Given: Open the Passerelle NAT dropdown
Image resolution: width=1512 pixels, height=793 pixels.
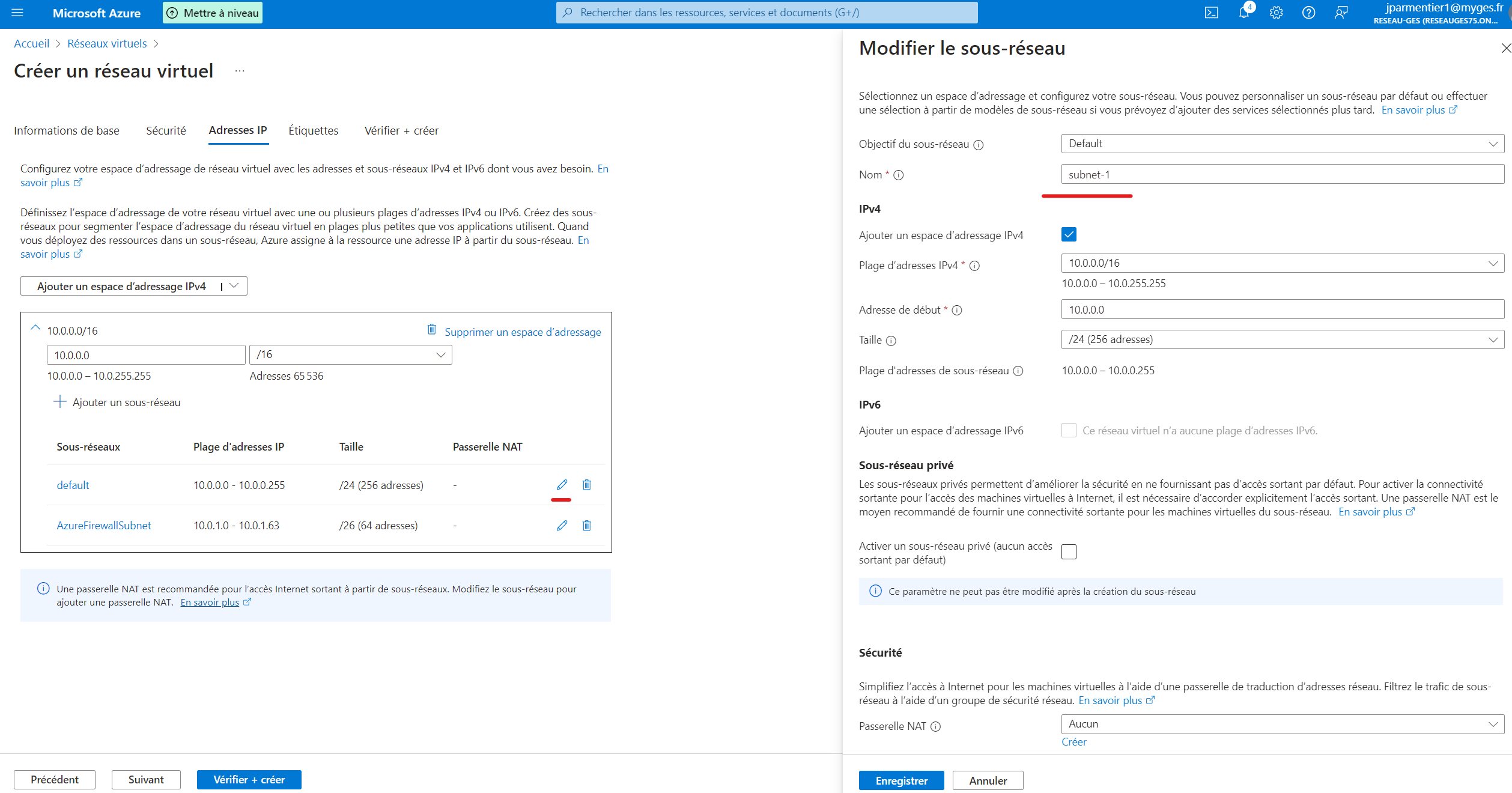Looking at the screenshot, I should click(x=1282, y=724).
